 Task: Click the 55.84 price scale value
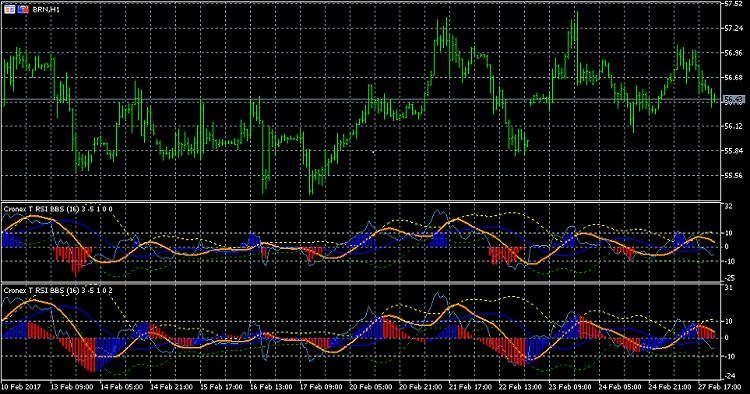733,151
